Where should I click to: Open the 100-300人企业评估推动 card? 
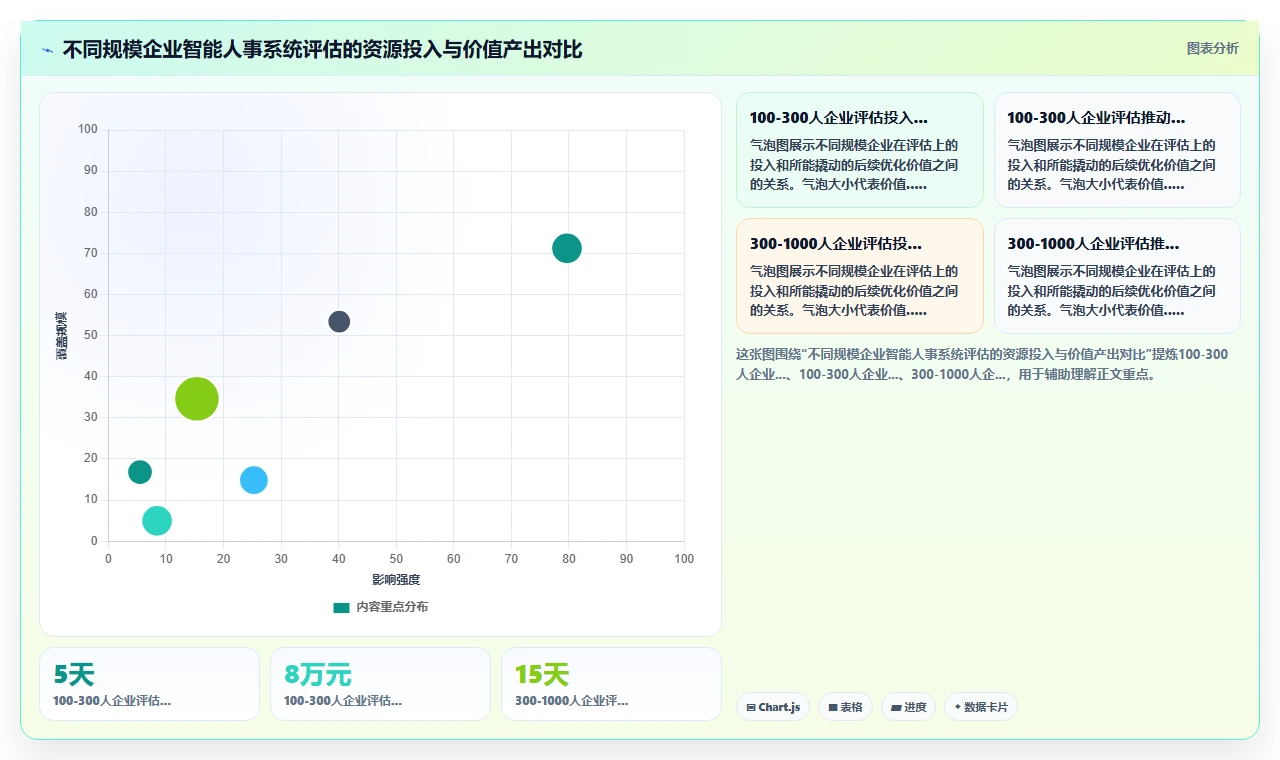tap(1117, 150)
